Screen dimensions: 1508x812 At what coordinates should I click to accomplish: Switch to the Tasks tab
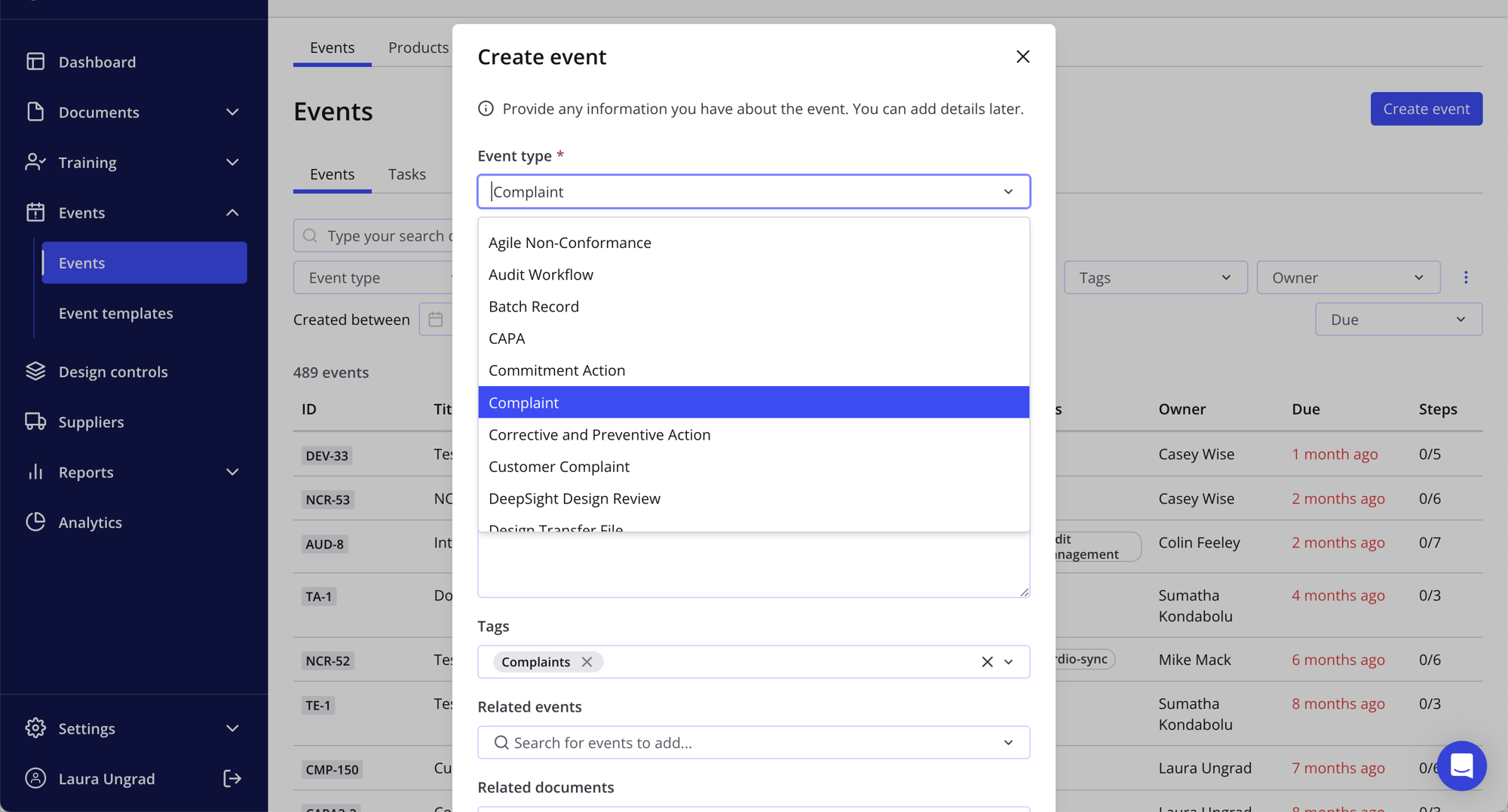[x=406, y=173]
